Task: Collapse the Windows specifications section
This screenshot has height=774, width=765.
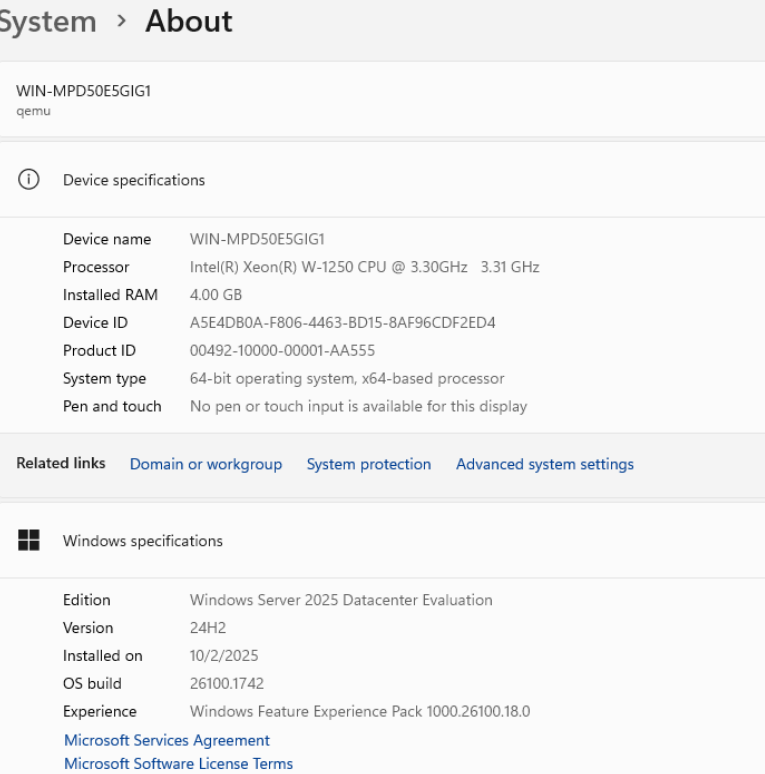Action: 143,541
